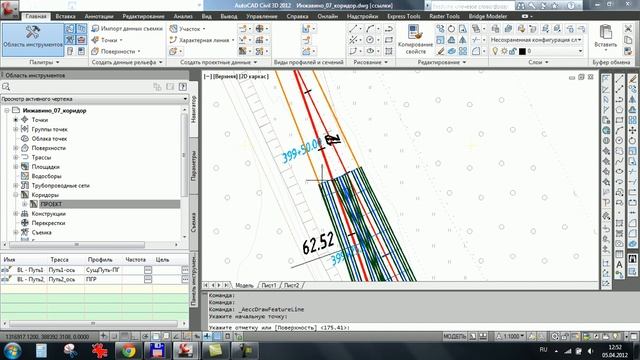Open the Участок dropdown in ribbon

pos(187,29)
